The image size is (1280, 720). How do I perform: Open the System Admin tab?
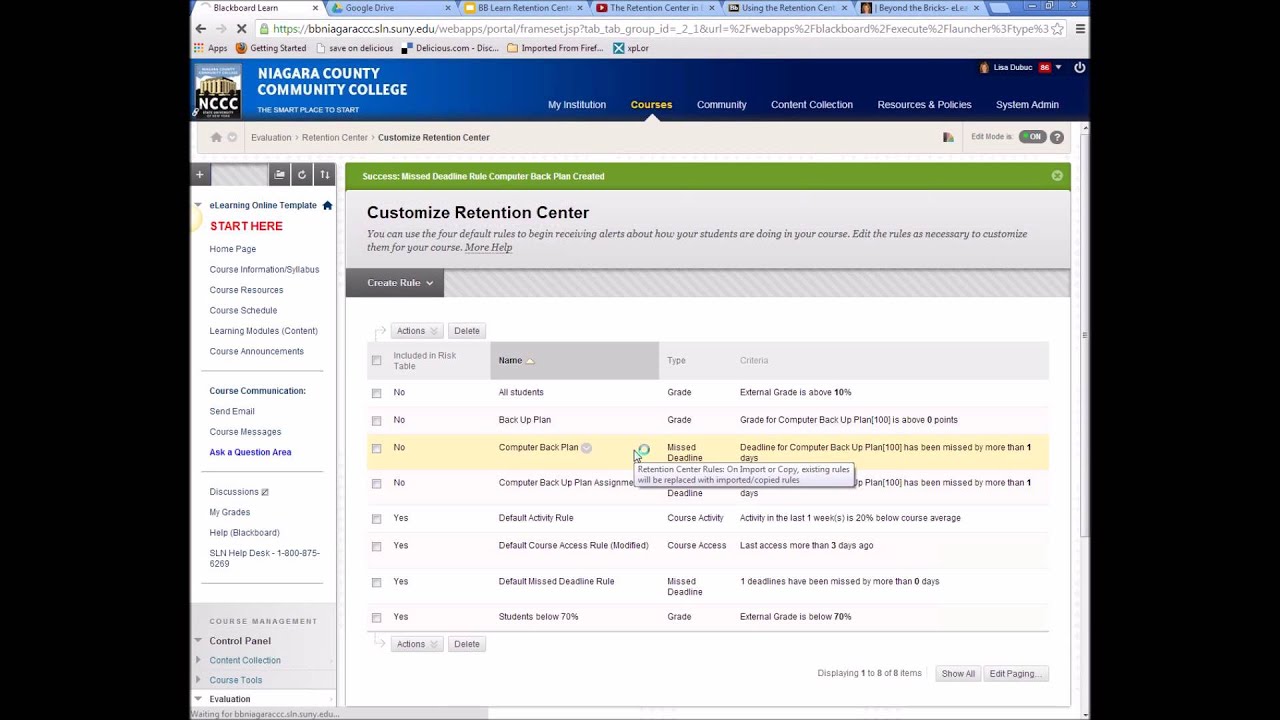[1027, 104]
